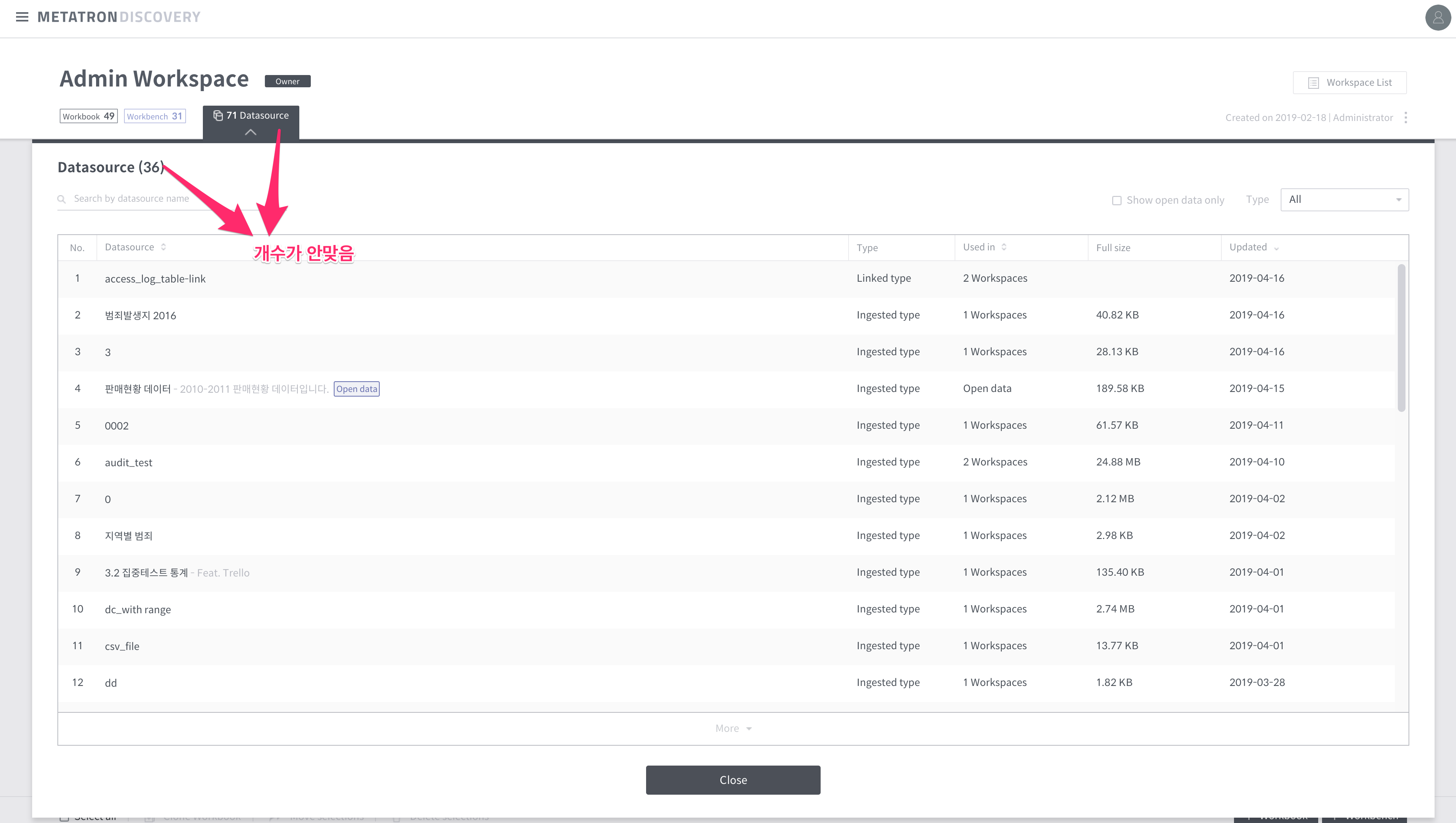Open the hamburger navigation menu
The width and height of the screenshot is (1456, 823).
pos(22,17)
